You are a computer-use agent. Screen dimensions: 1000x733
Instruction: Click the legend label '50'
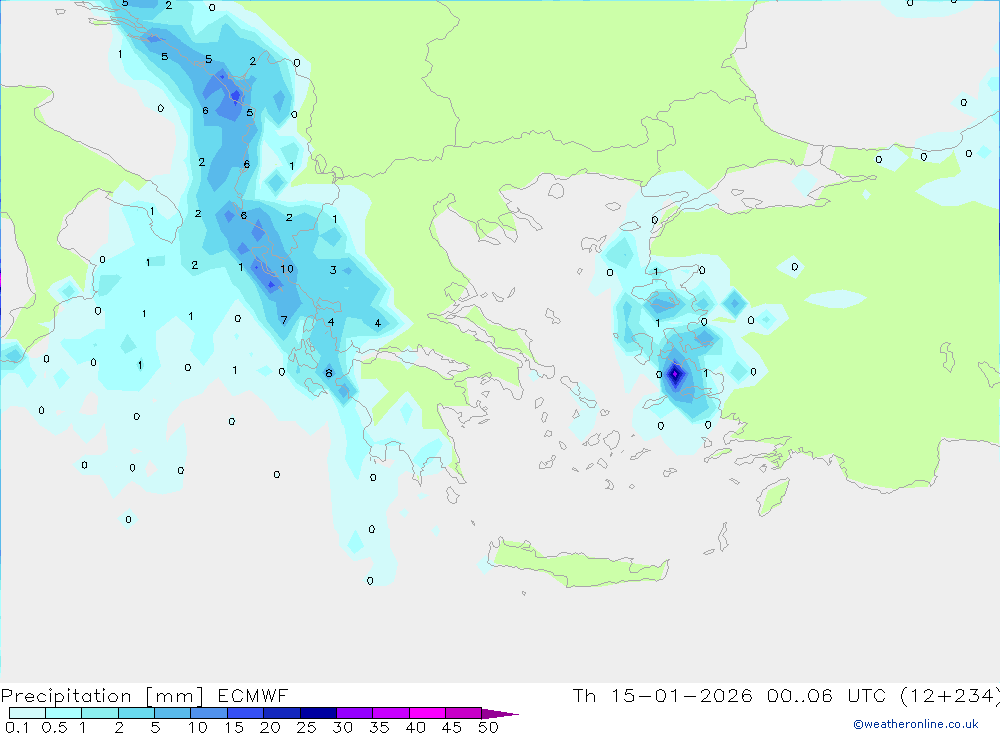[x=488, y=727]
